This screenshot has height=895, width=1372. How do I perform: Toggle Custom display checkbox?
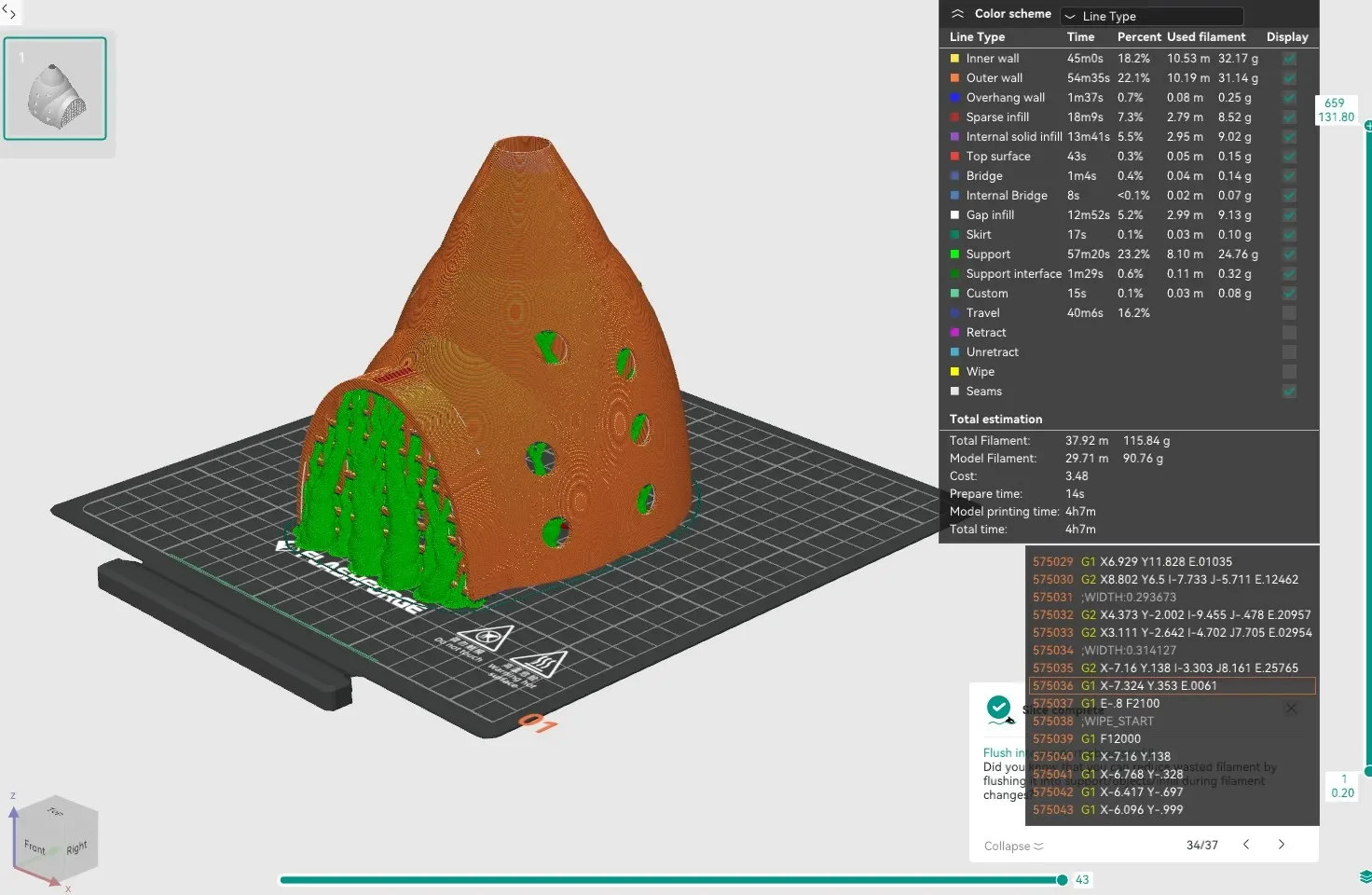click(1289, 293)
